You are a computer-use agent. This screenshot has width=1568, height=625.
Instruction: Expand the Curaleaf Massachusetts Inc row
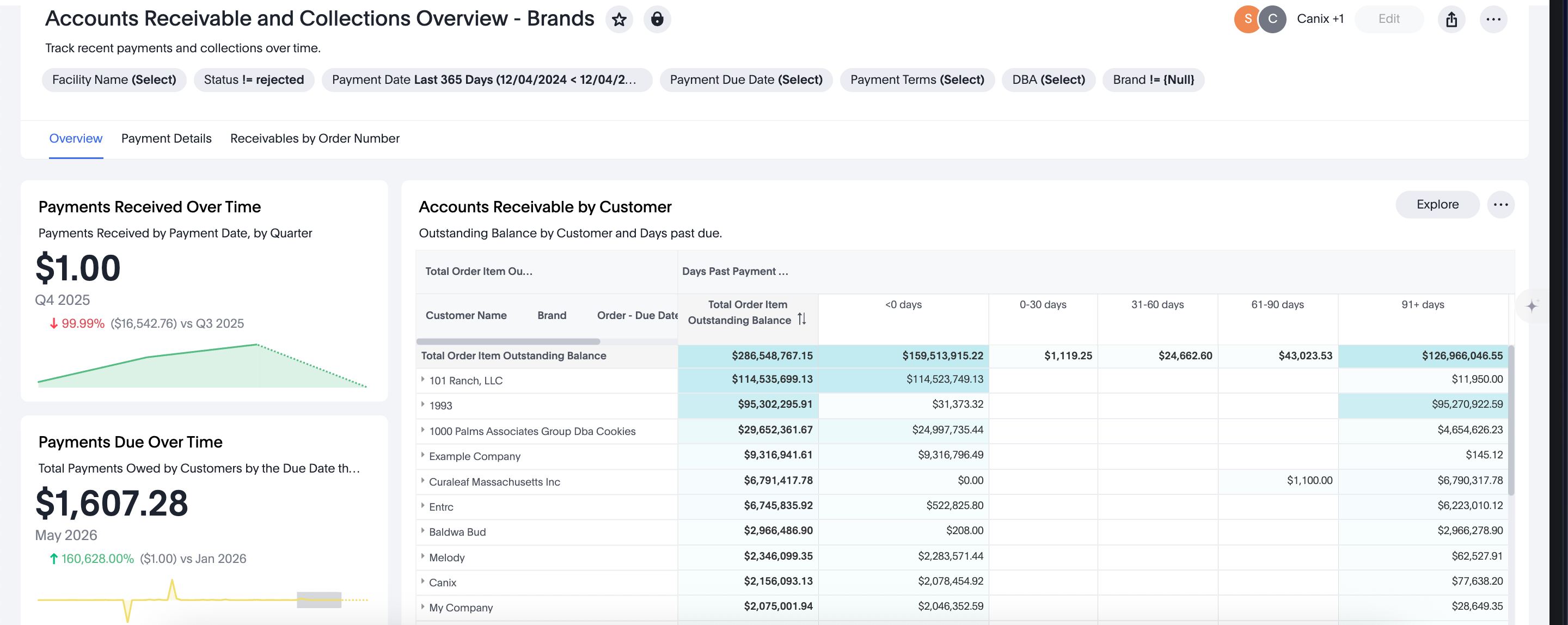pyautogui.click(x=423, y=481)
